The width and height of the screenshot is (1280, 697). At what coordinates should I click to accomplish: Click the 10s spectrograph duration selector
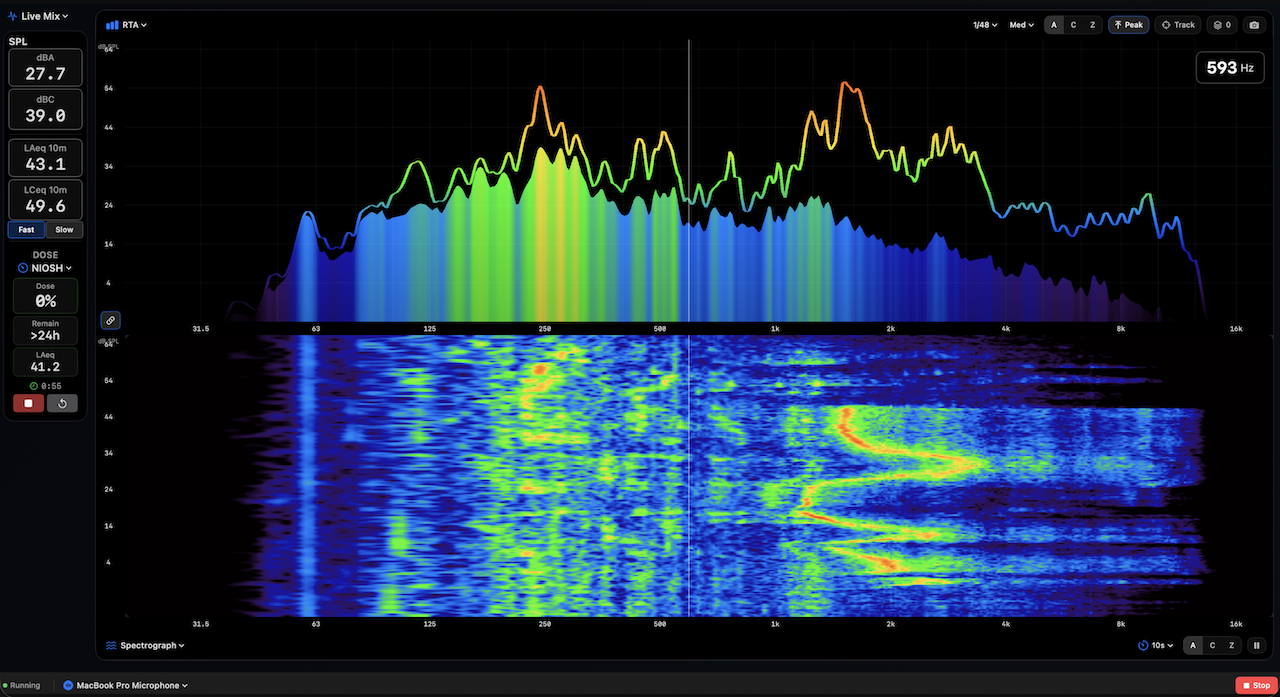(1156, 646)
